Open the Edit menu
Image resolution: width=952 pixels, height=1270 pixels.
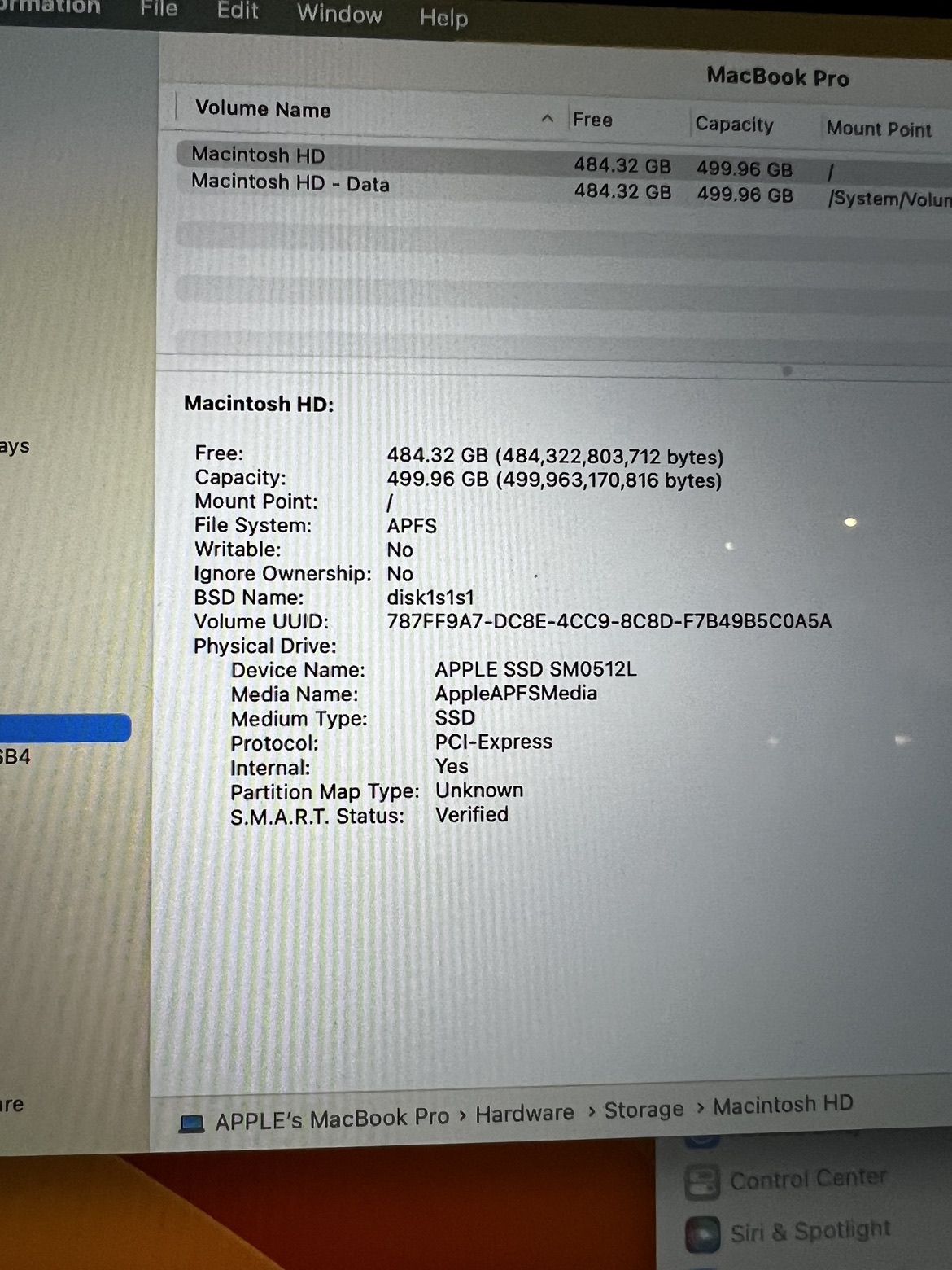[237, 11]
